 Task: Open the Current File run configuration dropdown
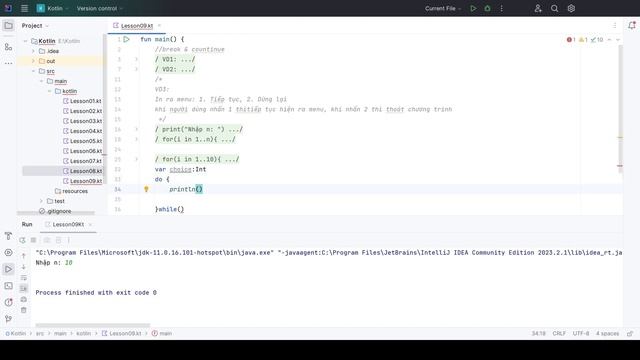click(443, 8)
